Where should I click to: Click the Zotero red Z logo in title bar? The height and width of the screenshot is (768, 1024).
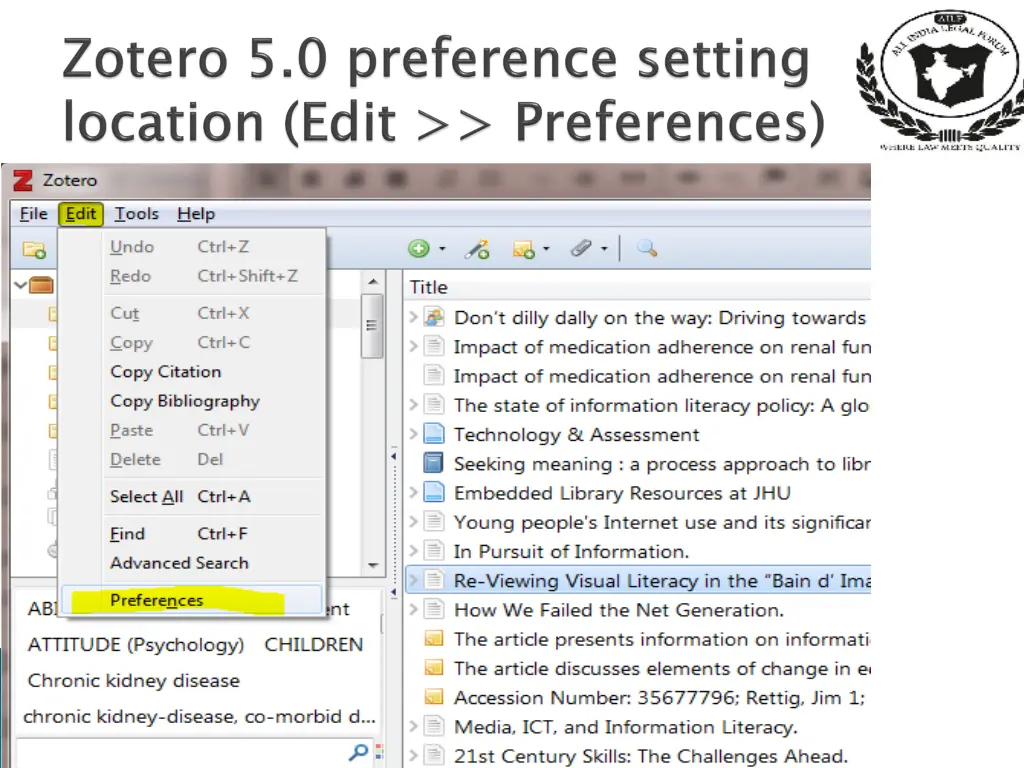point(23,180)
